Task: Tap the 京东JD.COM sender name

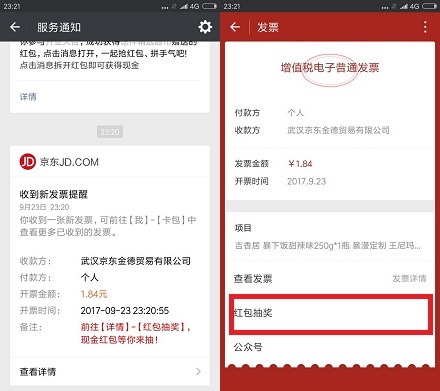Action: coord(69,162)
